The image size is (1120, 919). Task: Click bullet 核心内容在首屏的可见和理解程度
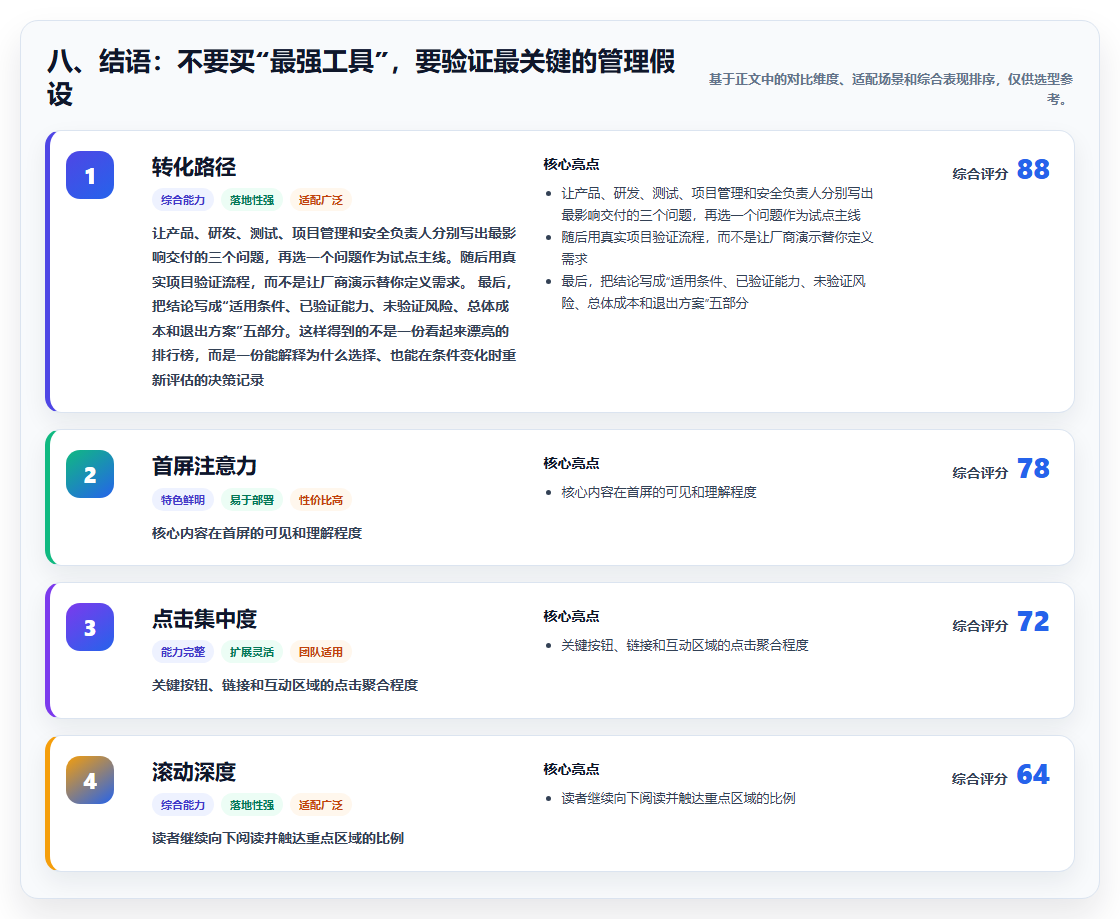[659, 492]
